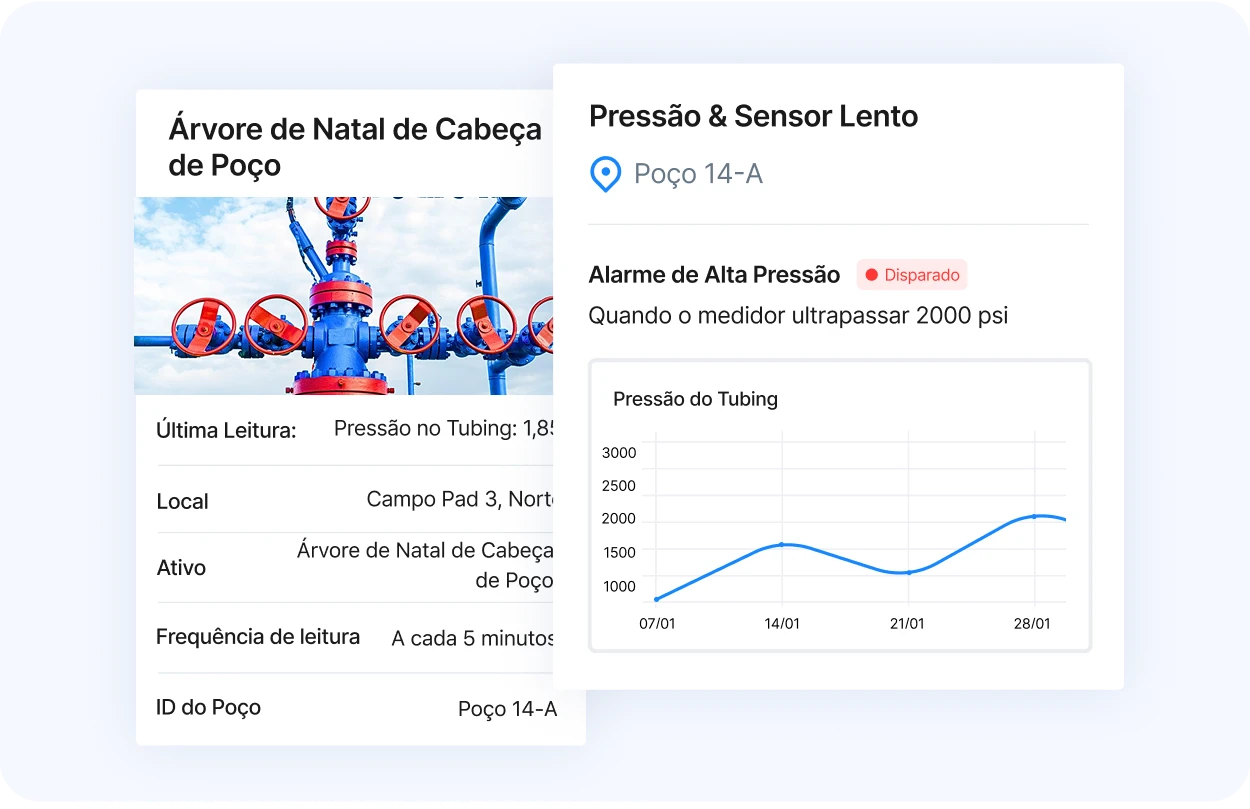1250x809 pixels.
Task: Click the Disparado alarm status badge
Action: tap(912, 275)
